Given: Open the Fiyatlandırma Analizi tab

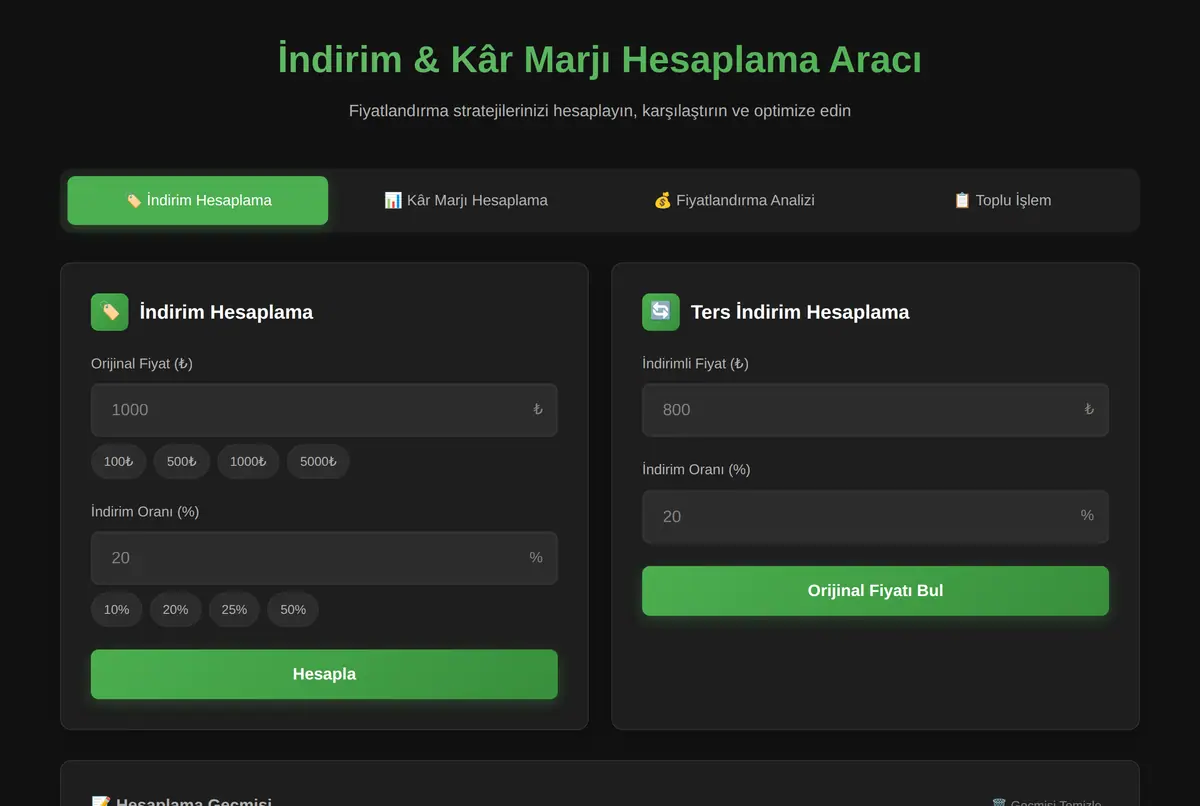Looking at the screenshot, I should click(x=734, y=200).
